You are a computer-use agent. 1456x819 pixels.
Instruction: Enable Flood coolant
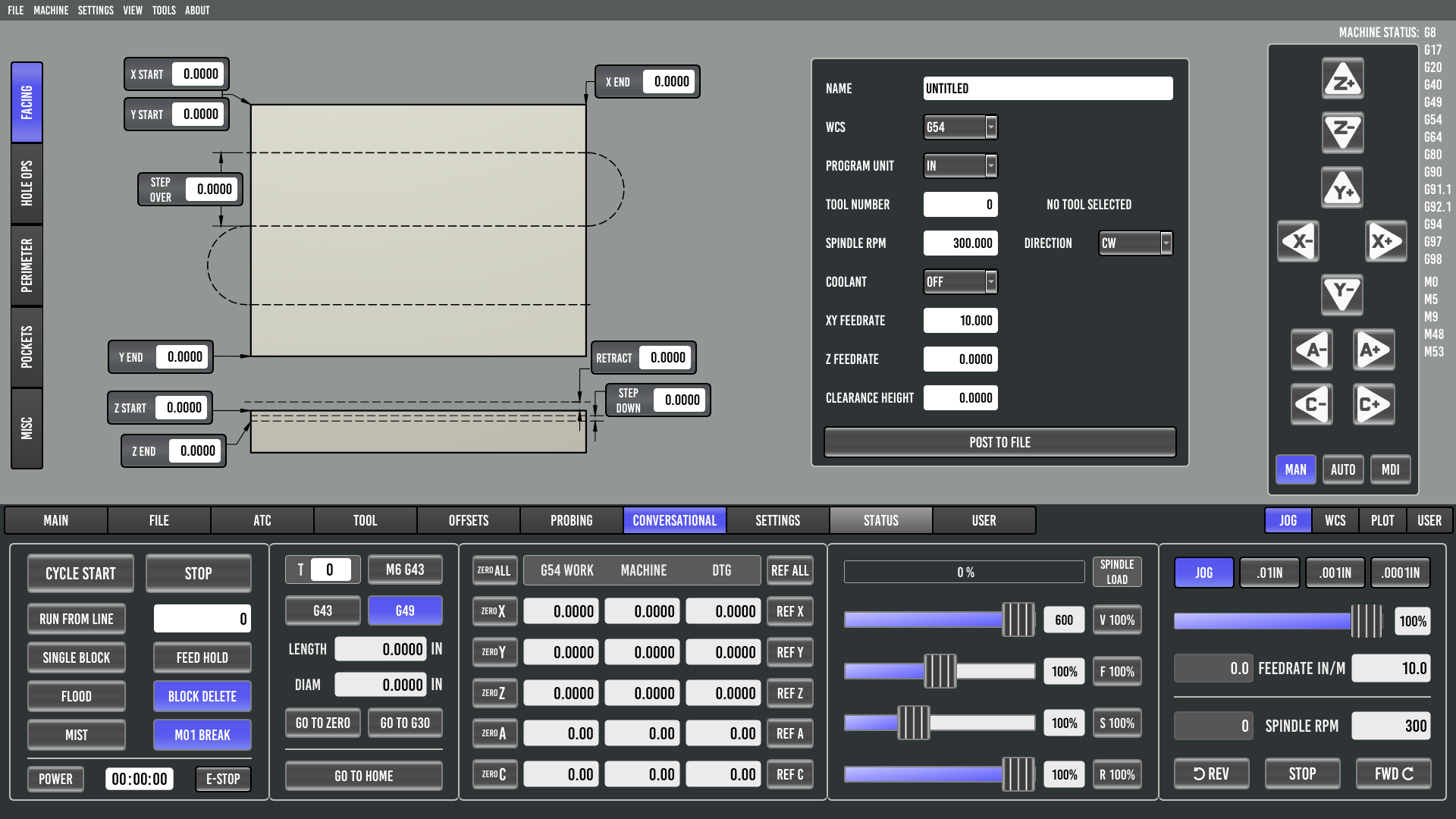point(76,696)
